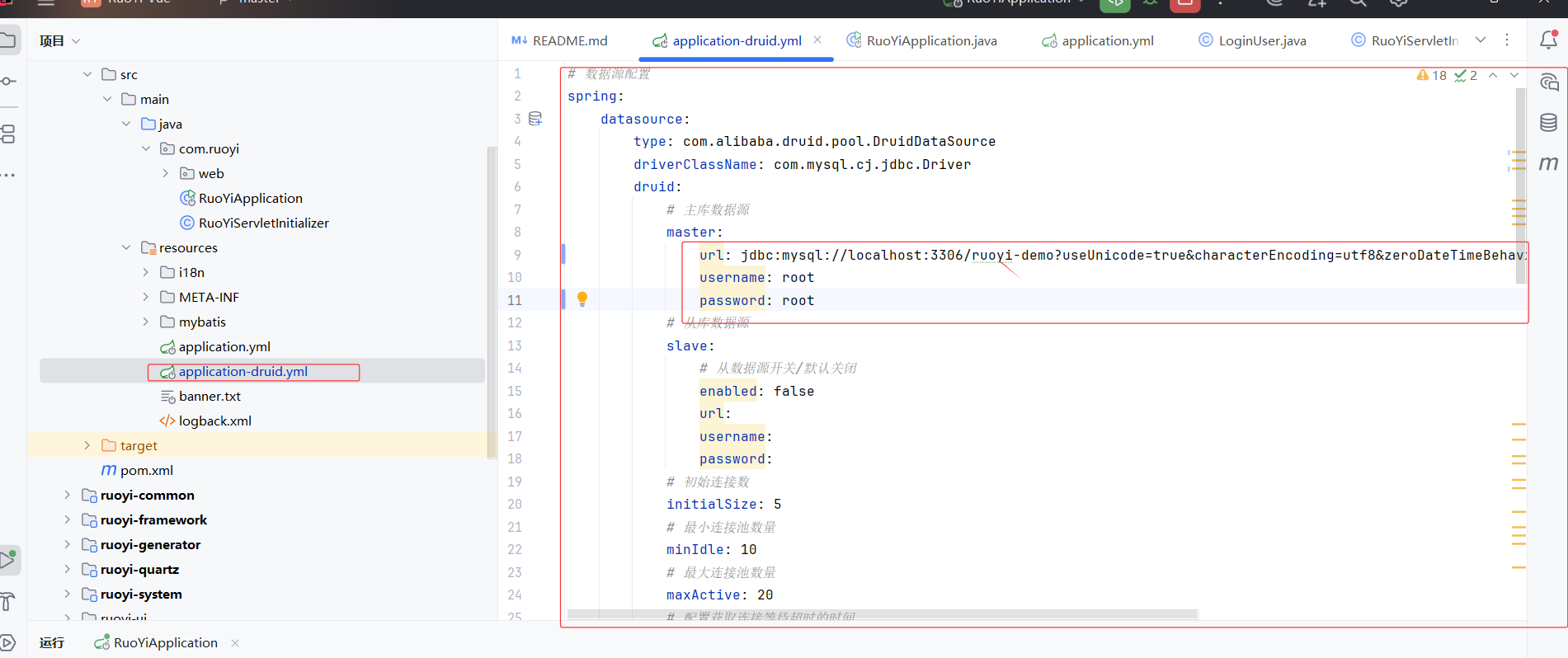Switch to the application.yml editor tab
Image resolution: width=1568 pixels, height=658 pixels.
pos(1098,40)
